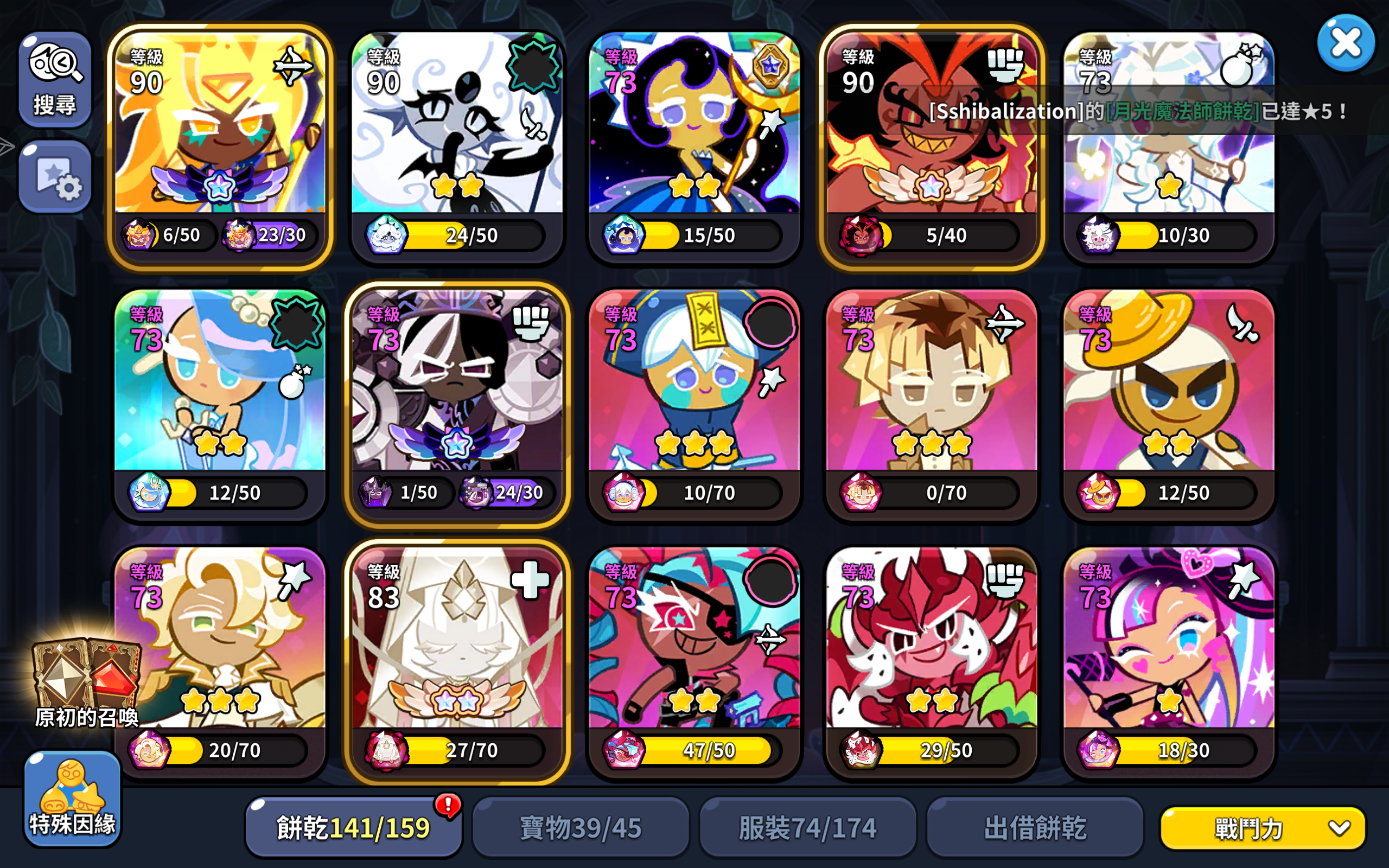
Task: Switch to the 服裝74/174 tab
Action: 807,827
